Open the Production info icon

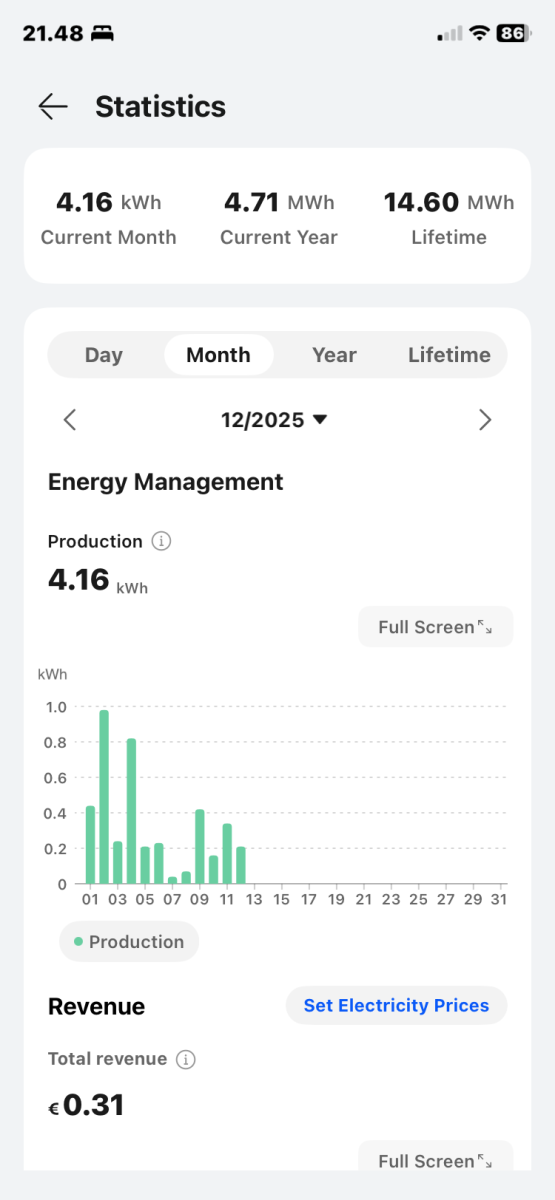tap(161, 541)
